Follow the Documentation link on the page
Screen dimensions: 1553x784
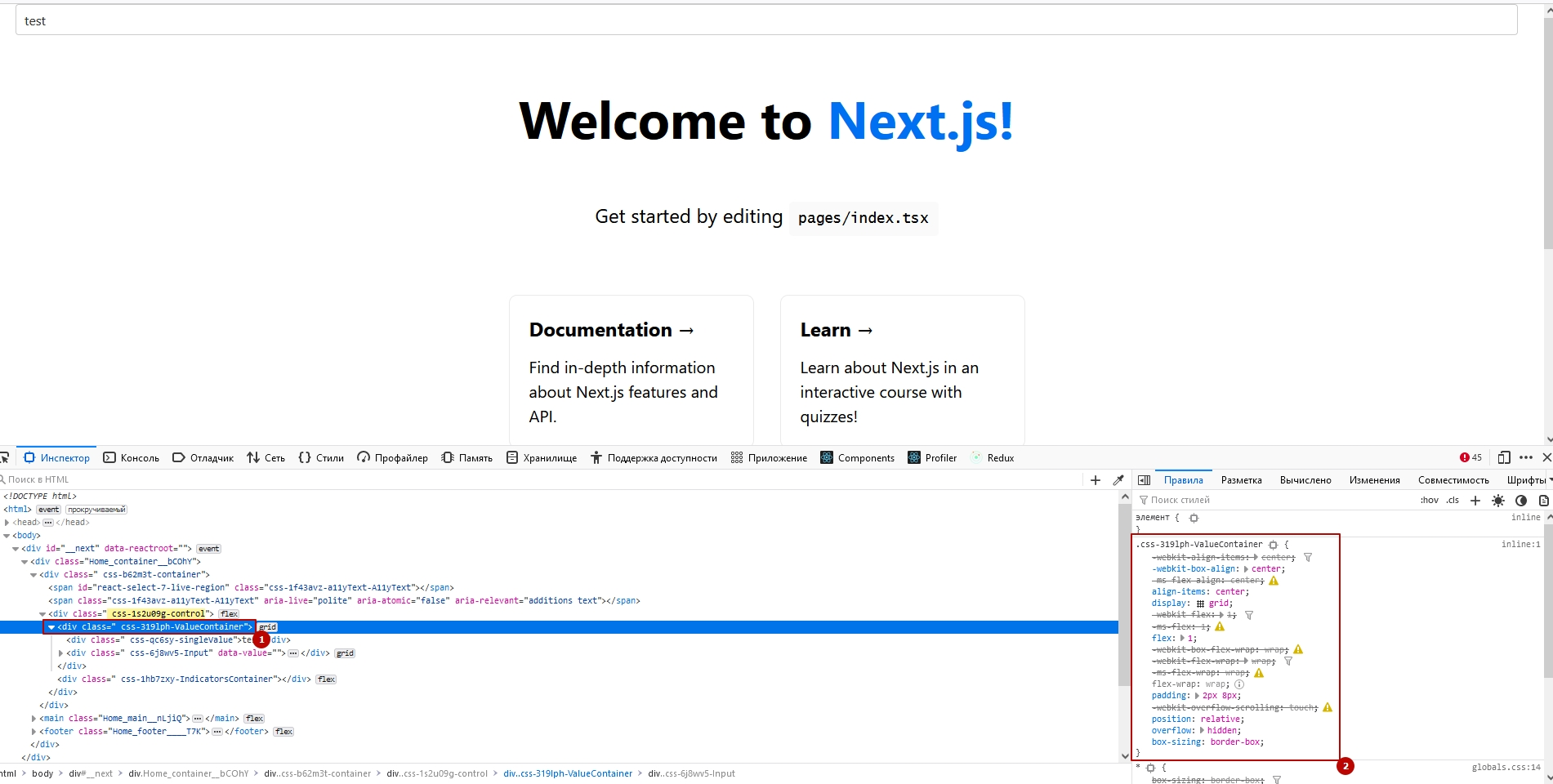tap(611, 329)
